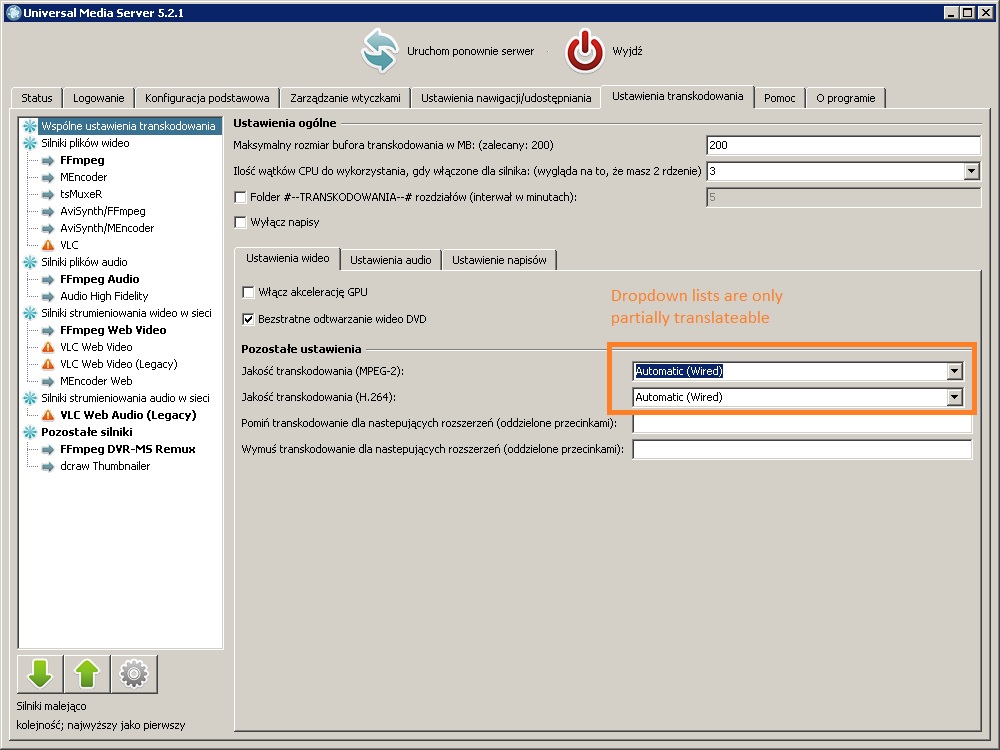Open Konfiguracja podstawowa tab
This screenshot has width=1000, height=750.
pyautogui.click(x=207, y=98)
